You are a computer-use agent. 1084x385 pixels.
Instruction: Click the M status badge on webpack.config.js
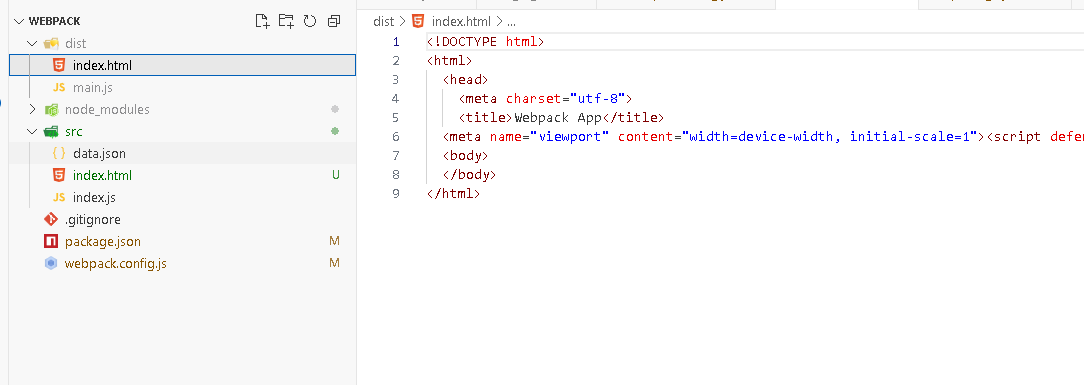[335, 263]
